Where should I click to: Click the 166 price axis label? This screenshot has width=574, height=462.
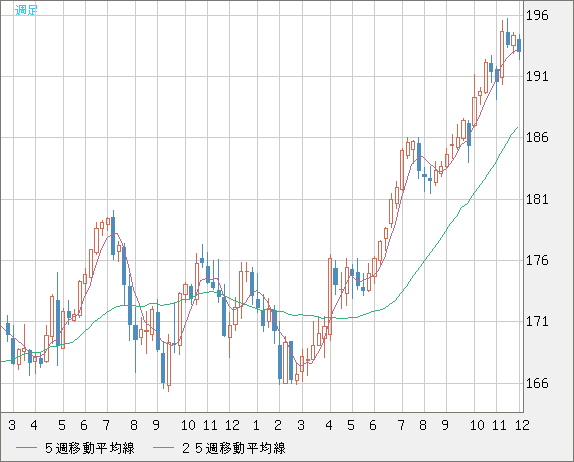[537, 384]
